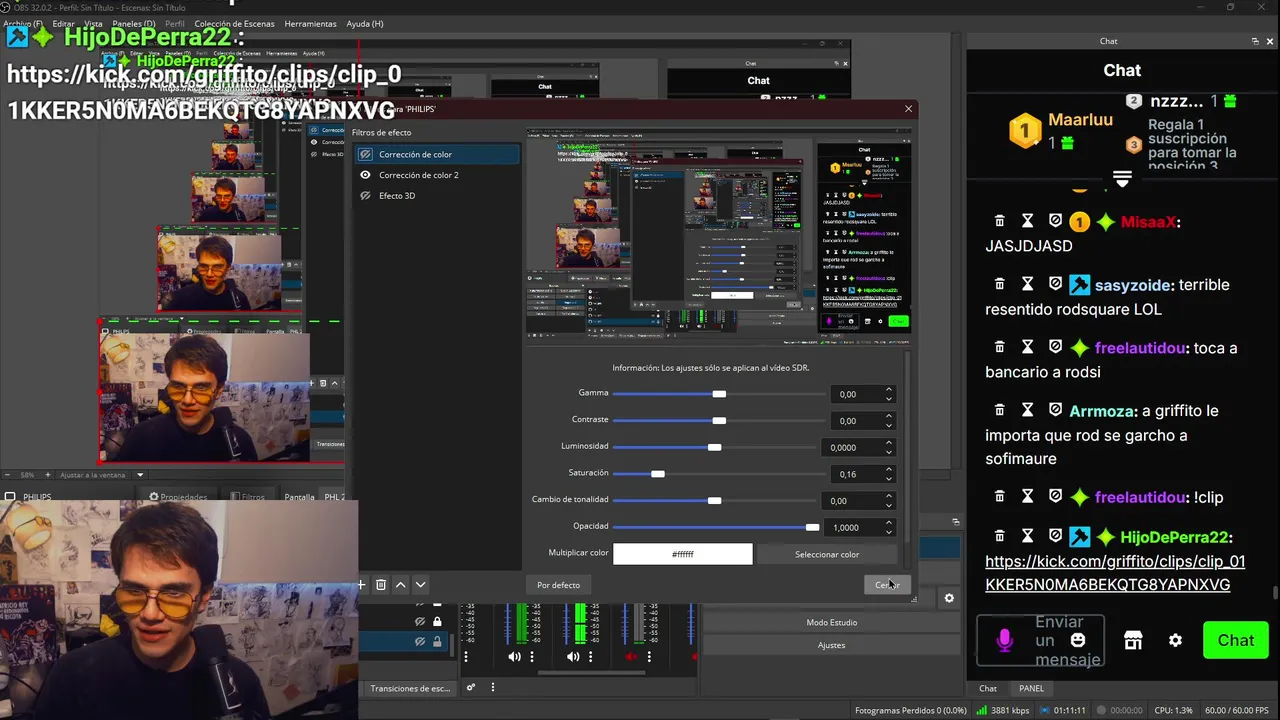Increase Gamma value with up stepper arrow
This screenshot has width=1280, height=720.
pos(889,390)
